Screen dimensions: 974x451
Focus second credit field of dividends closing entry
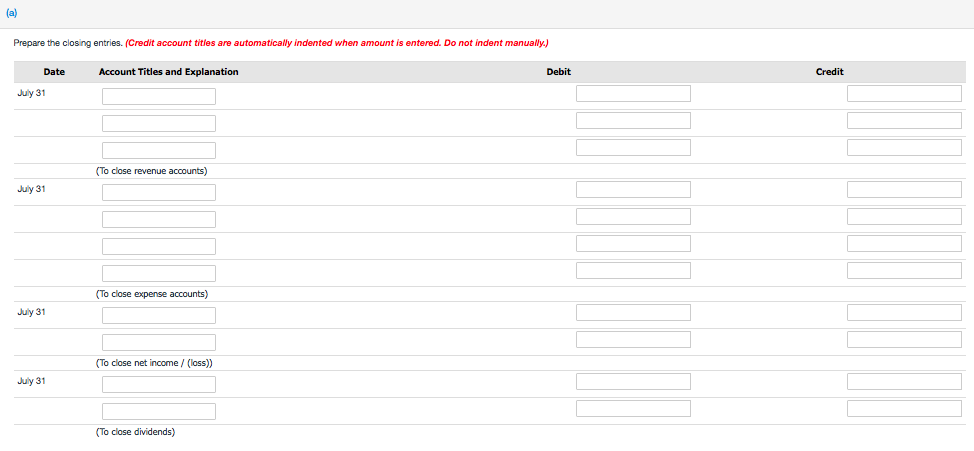click(904, 409)
